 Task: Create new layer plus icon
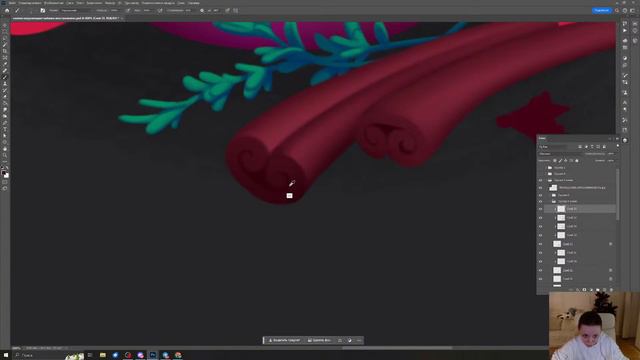(604, 290)
